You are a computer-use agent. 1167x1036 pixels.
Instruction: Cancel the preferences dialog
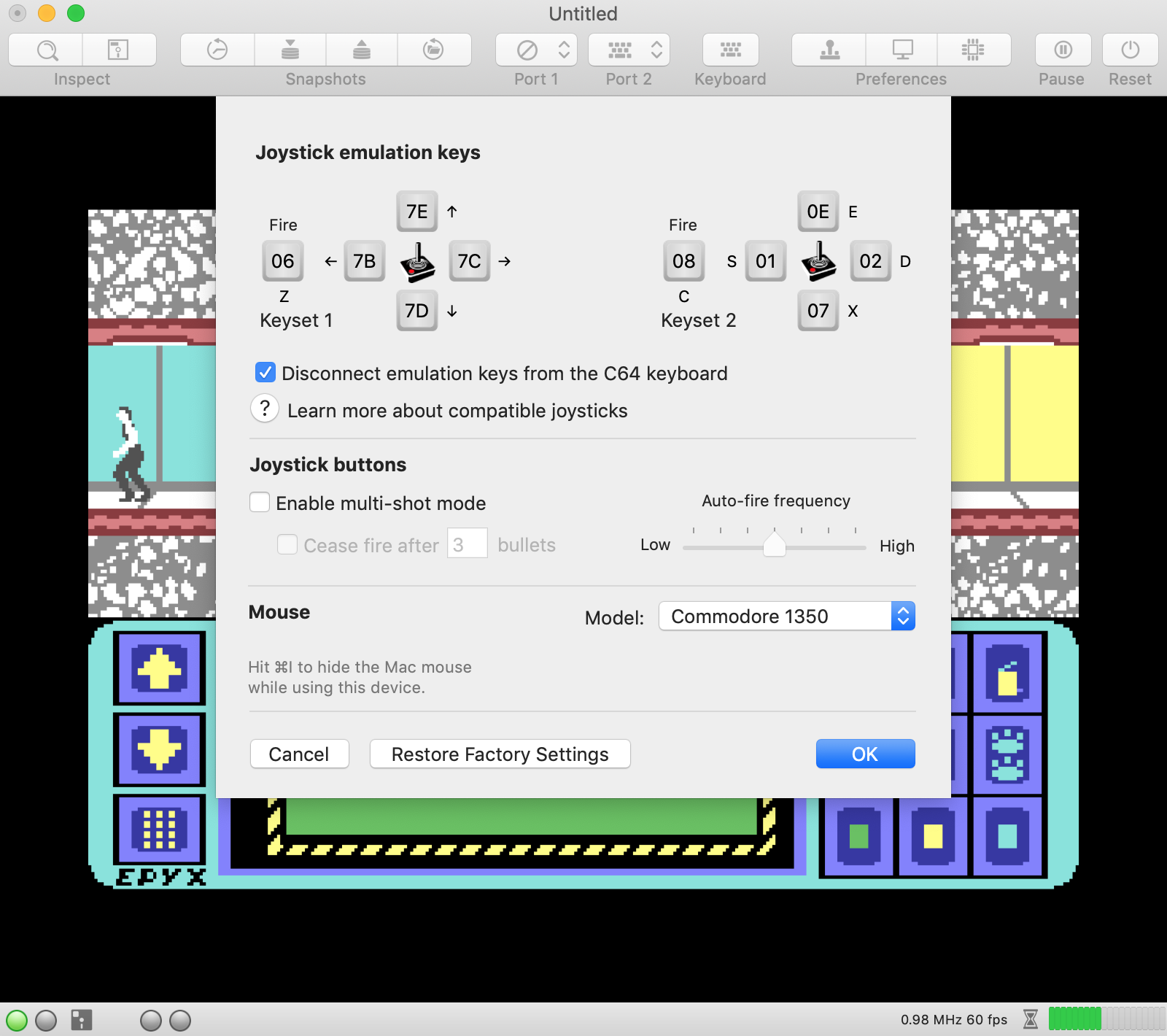click(299, 754)
